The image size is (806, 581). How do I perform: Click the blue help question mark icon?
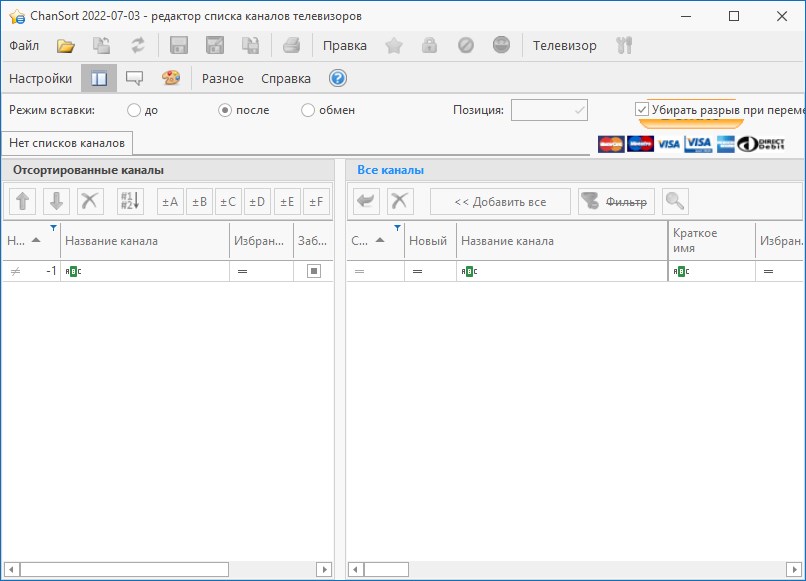click(x=337, y=78)
